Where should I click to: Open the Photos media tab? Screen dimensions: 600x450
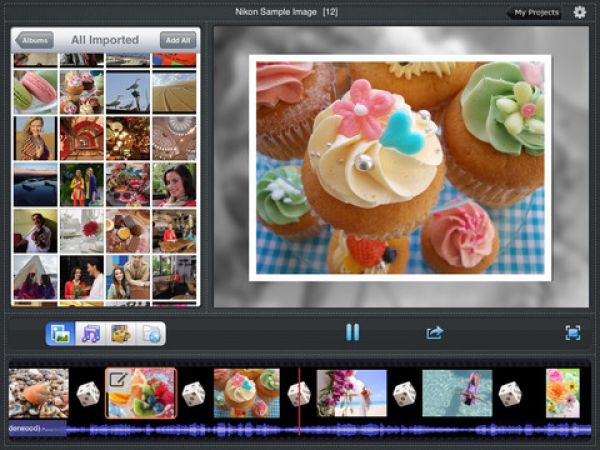[61, 334]
